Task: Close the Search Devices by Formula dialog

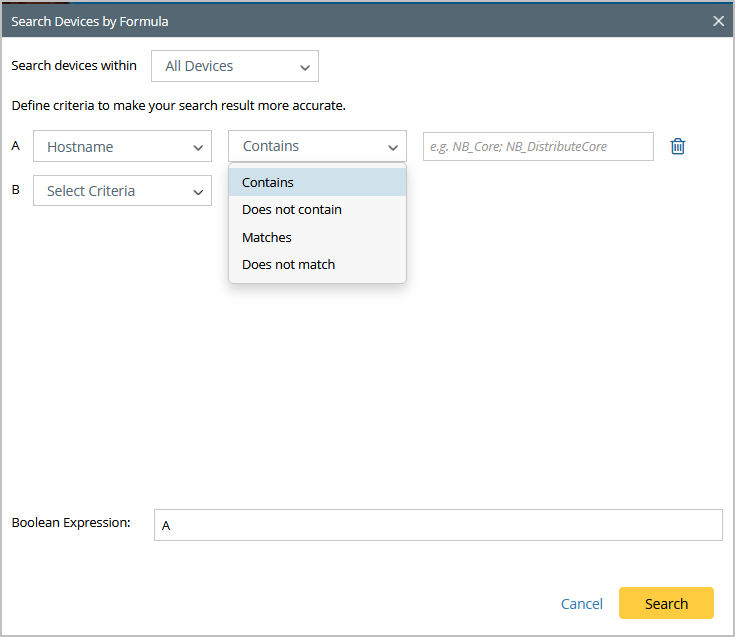Action: click(x=718, y=21)
